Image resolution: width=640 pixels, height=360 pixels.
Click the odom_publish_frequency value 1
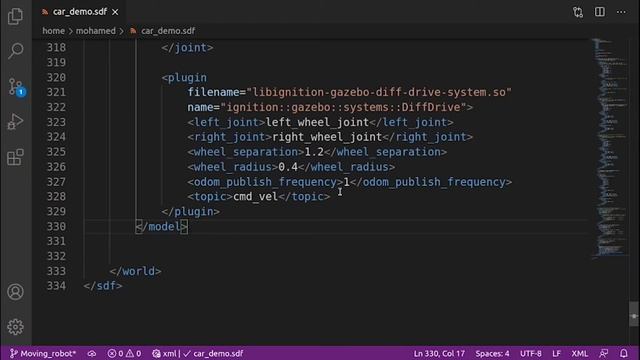(347, 182)
